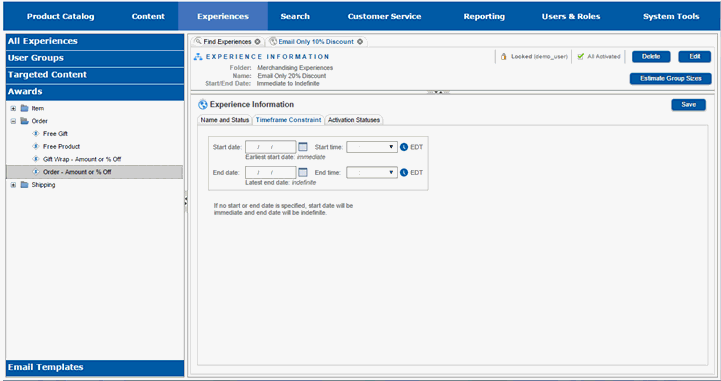
Task: Switch to Email Only 10% Discount tab
Action: click(316, 42)
